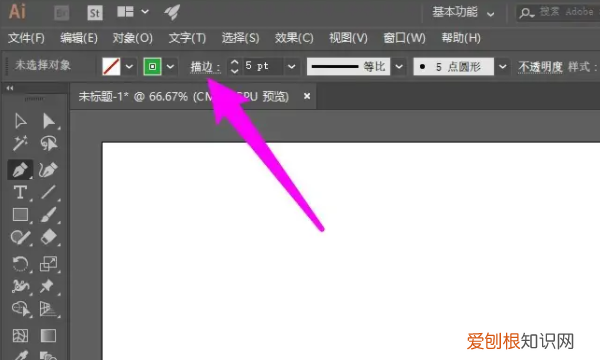Click the green stroke color swatch
Viewport: 600px width, 360px height.
(152, 67)
